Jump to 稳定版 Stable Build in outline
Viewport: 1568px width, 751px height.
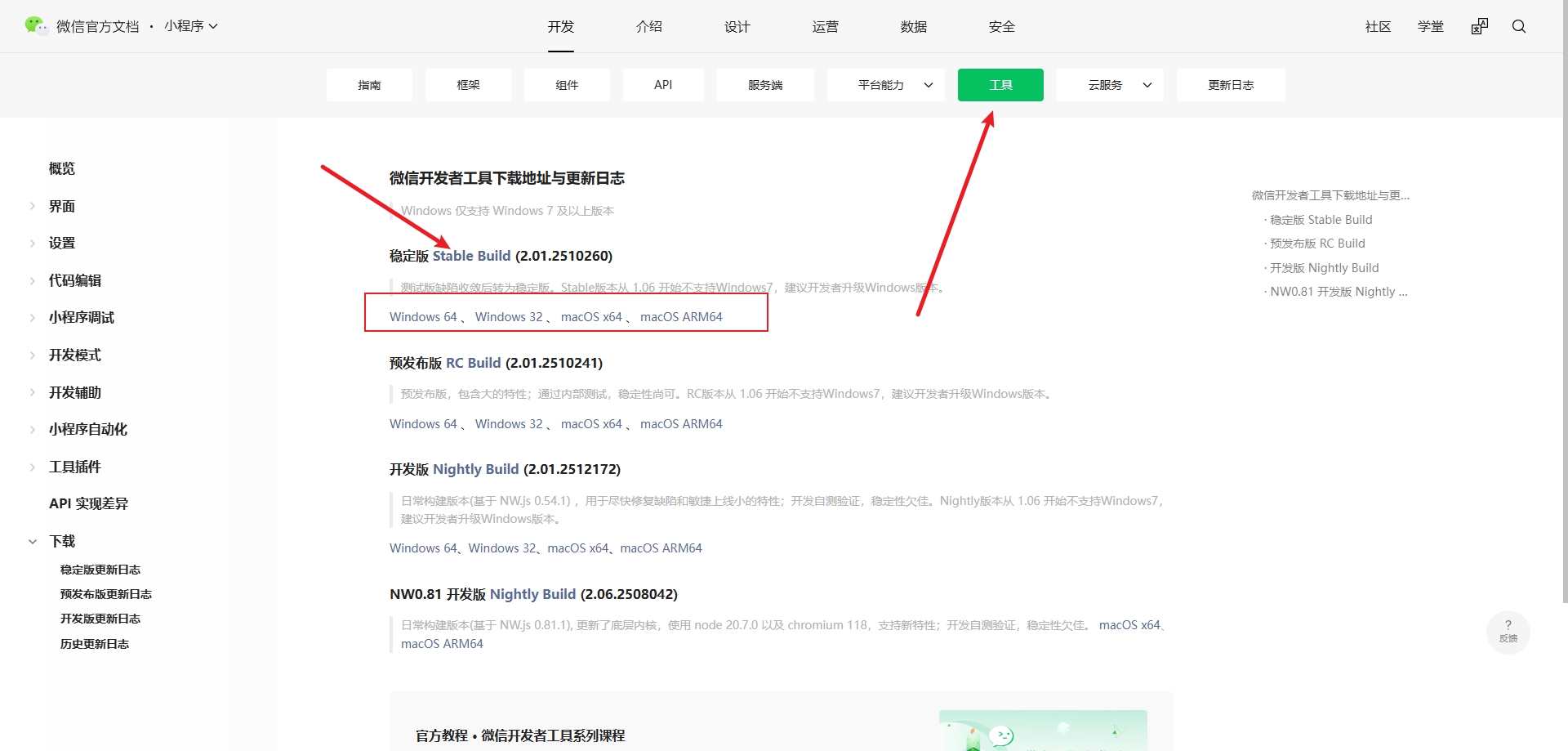(1321, 220)
